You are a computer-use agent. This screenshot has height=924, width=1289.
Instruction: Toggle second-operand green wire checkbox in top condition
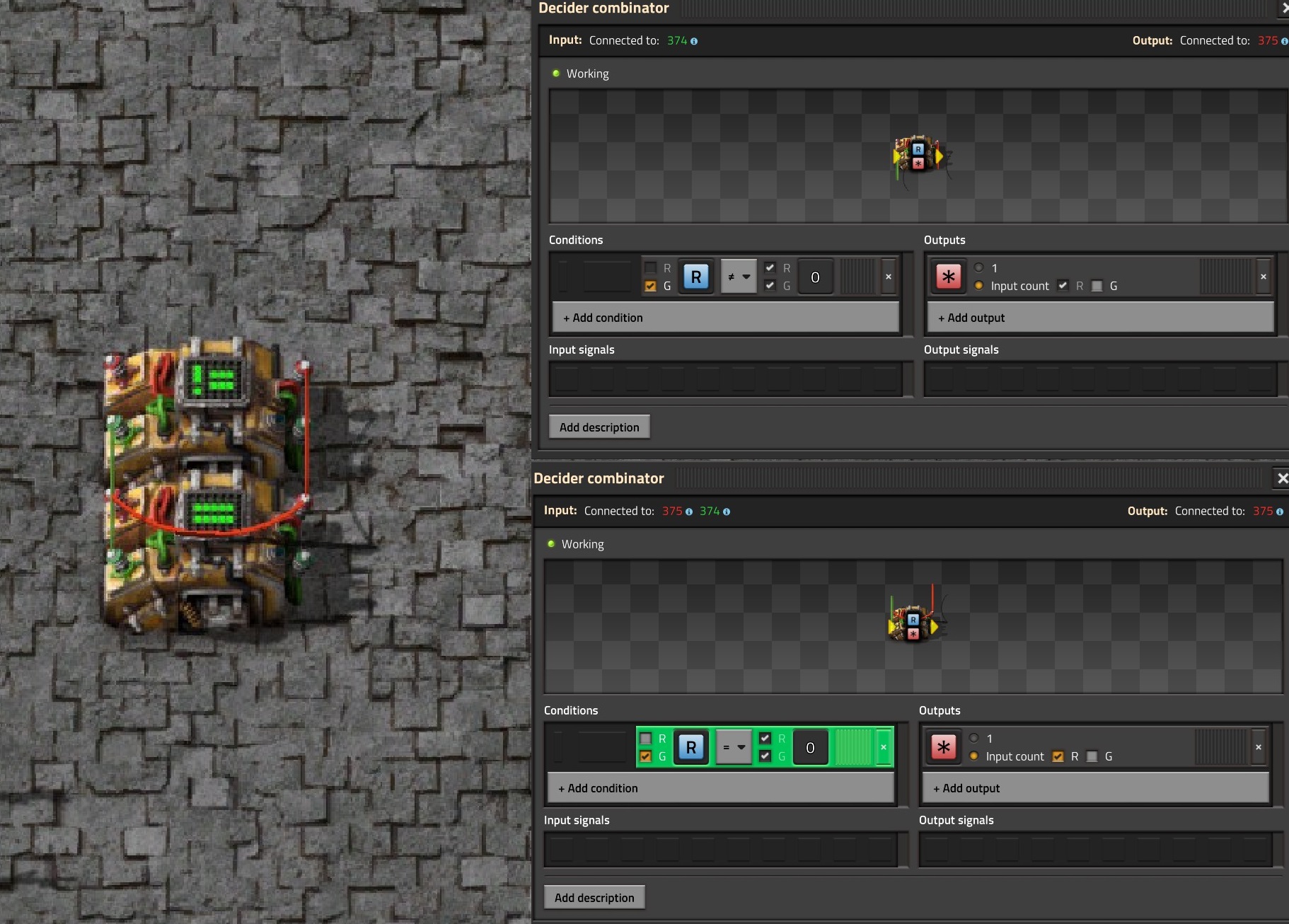coord(770,286)
